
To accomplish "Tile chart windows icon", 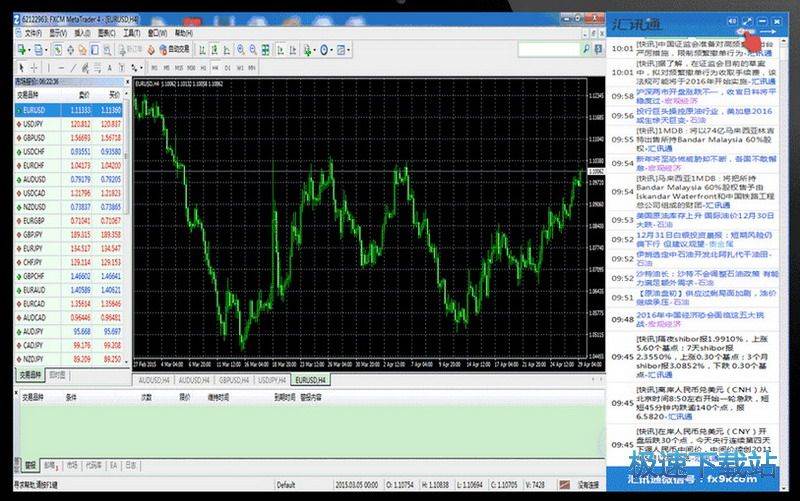I will (266, 50).
